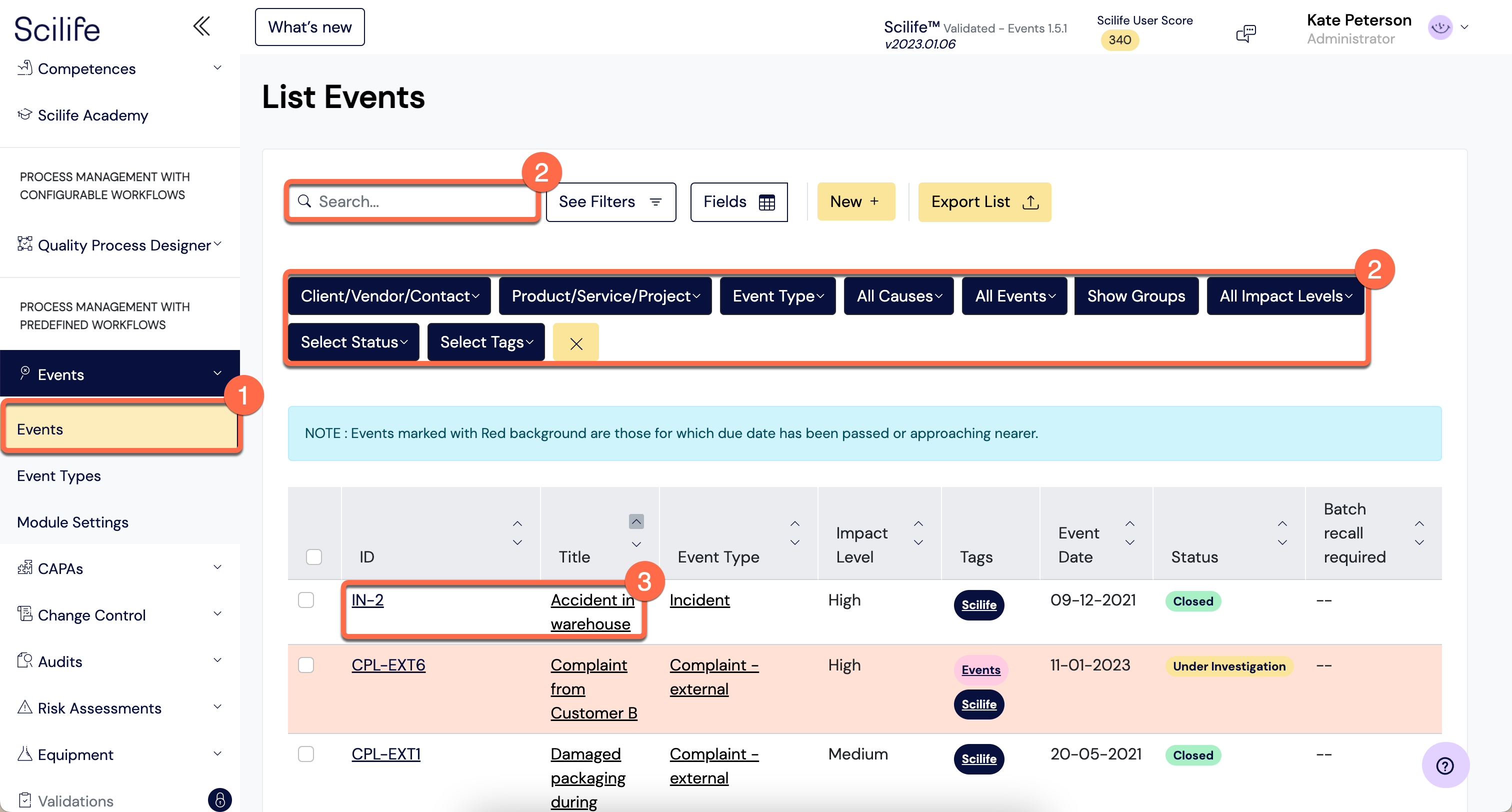
Task: Sort the Event Type column ascending
Action: pos(794,523)
